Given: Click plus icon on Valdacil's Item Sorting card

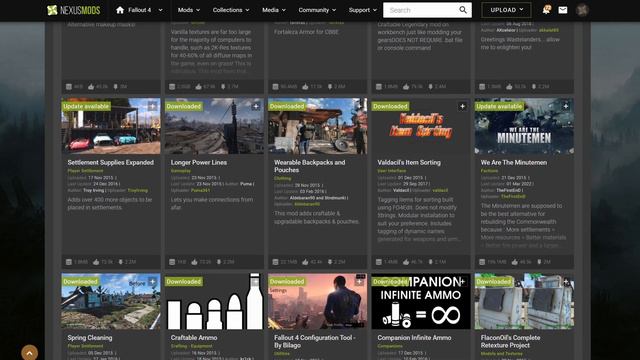Looking at the screenshot, I should click(462, 107).
